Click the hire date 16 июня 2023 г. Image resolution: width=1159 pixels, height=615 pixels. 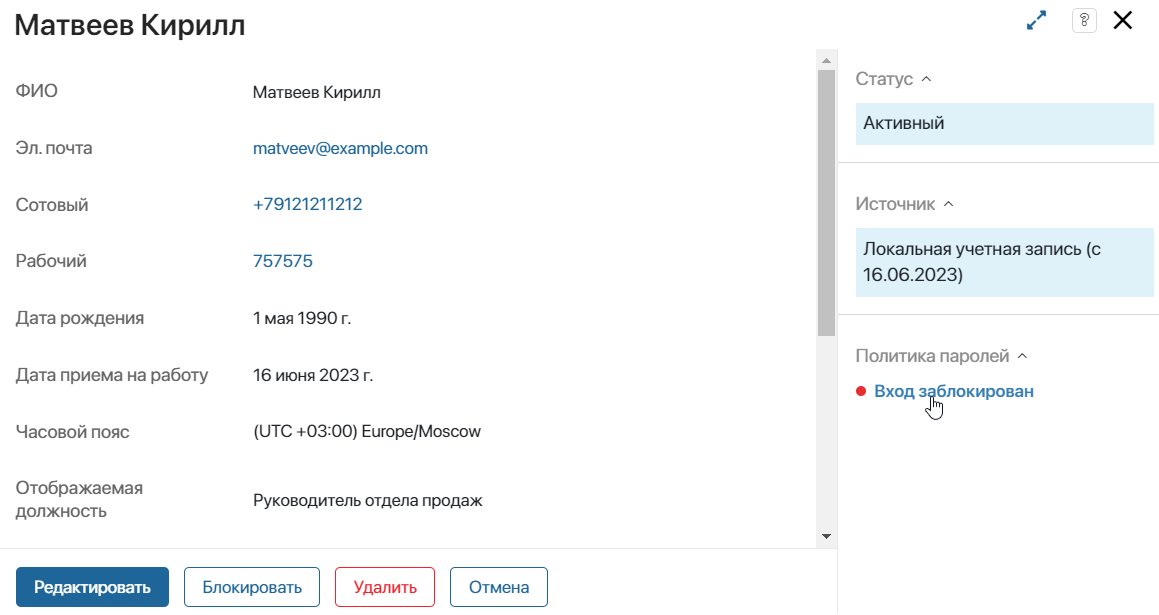[x=313, y=375]
